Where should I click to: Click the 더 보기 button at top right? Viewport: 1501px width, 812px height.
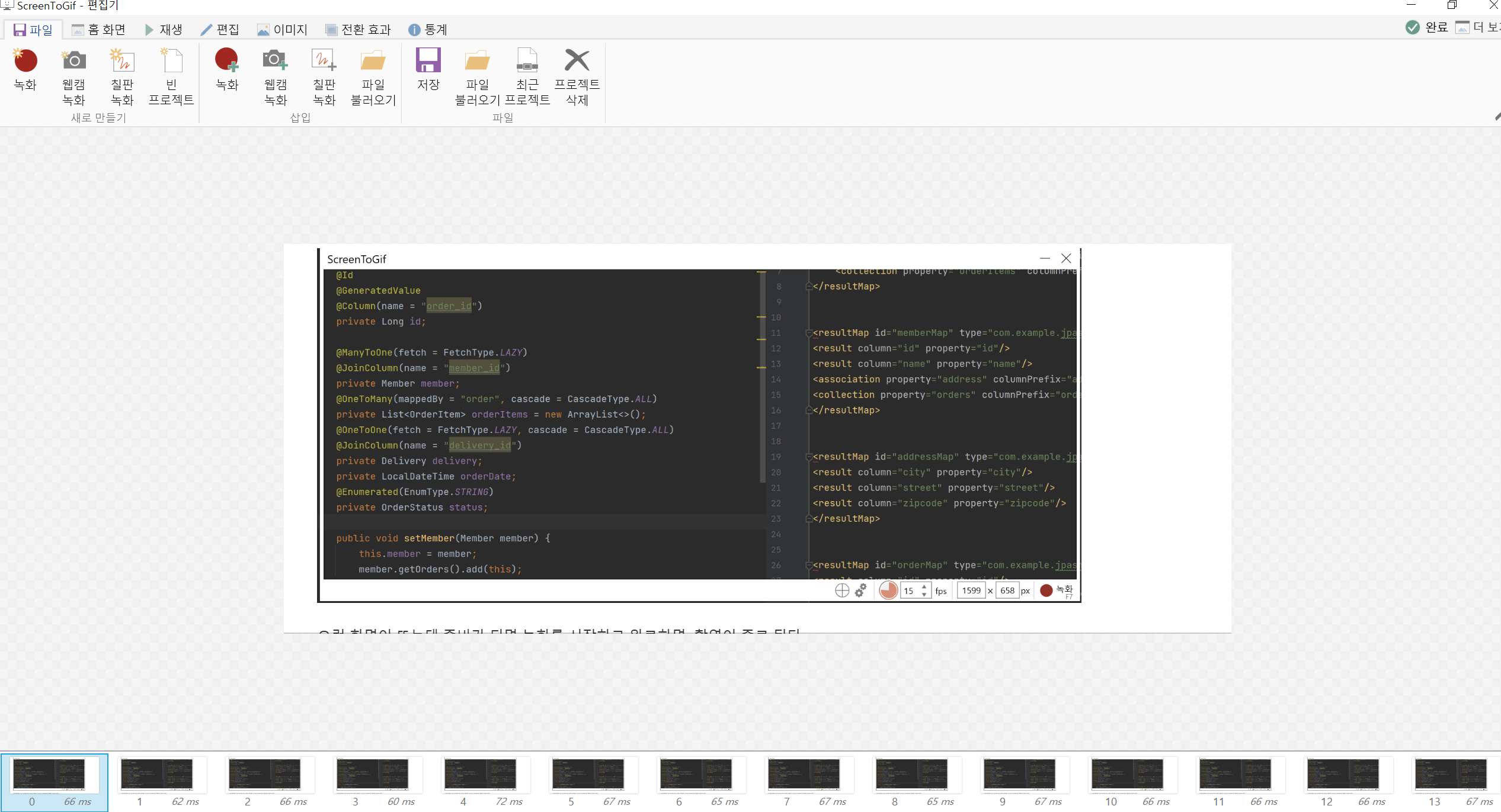(1478, 27)
